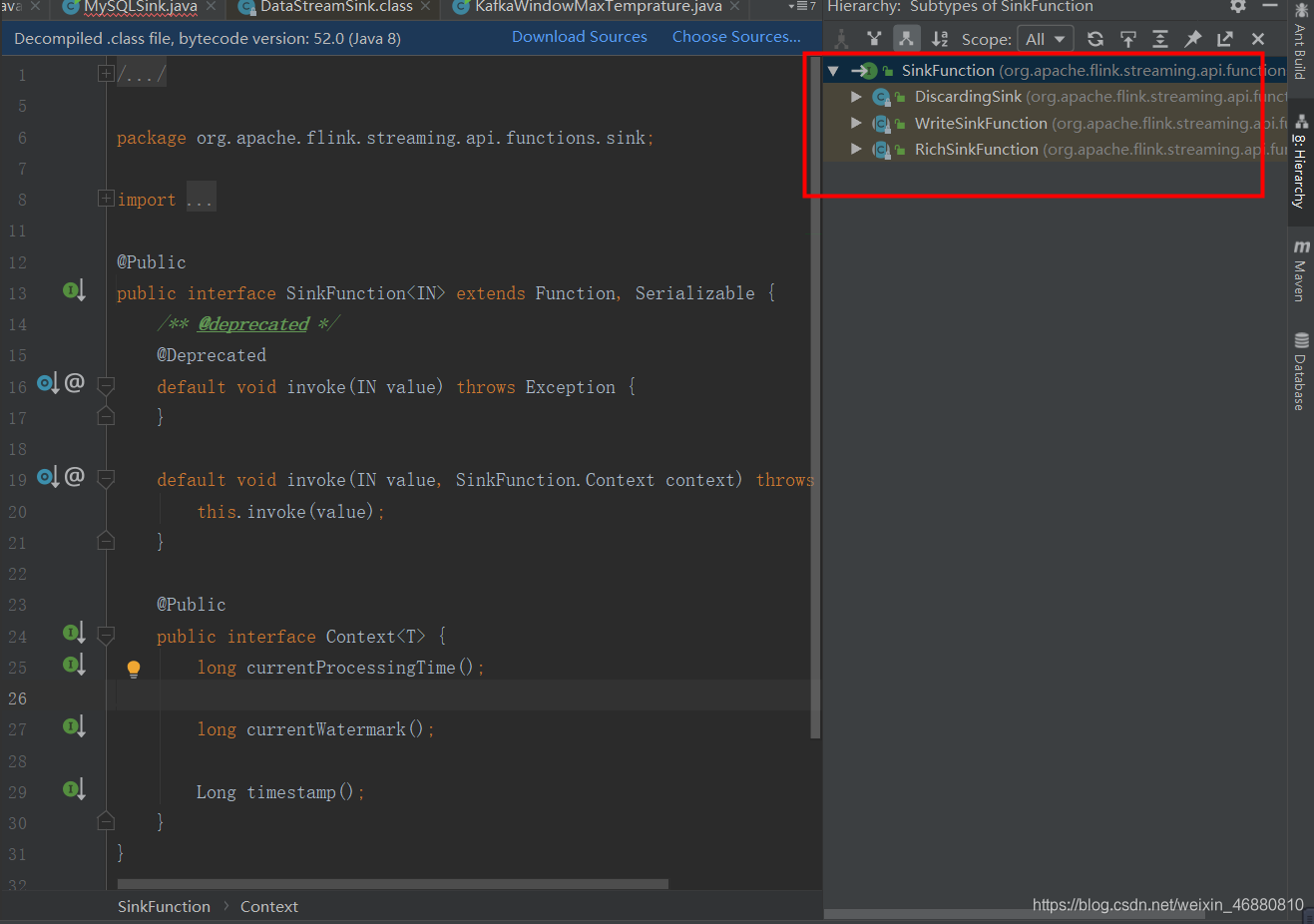Expand the folded imports on line 8
Screen dimensions: 1314x924
106,199
